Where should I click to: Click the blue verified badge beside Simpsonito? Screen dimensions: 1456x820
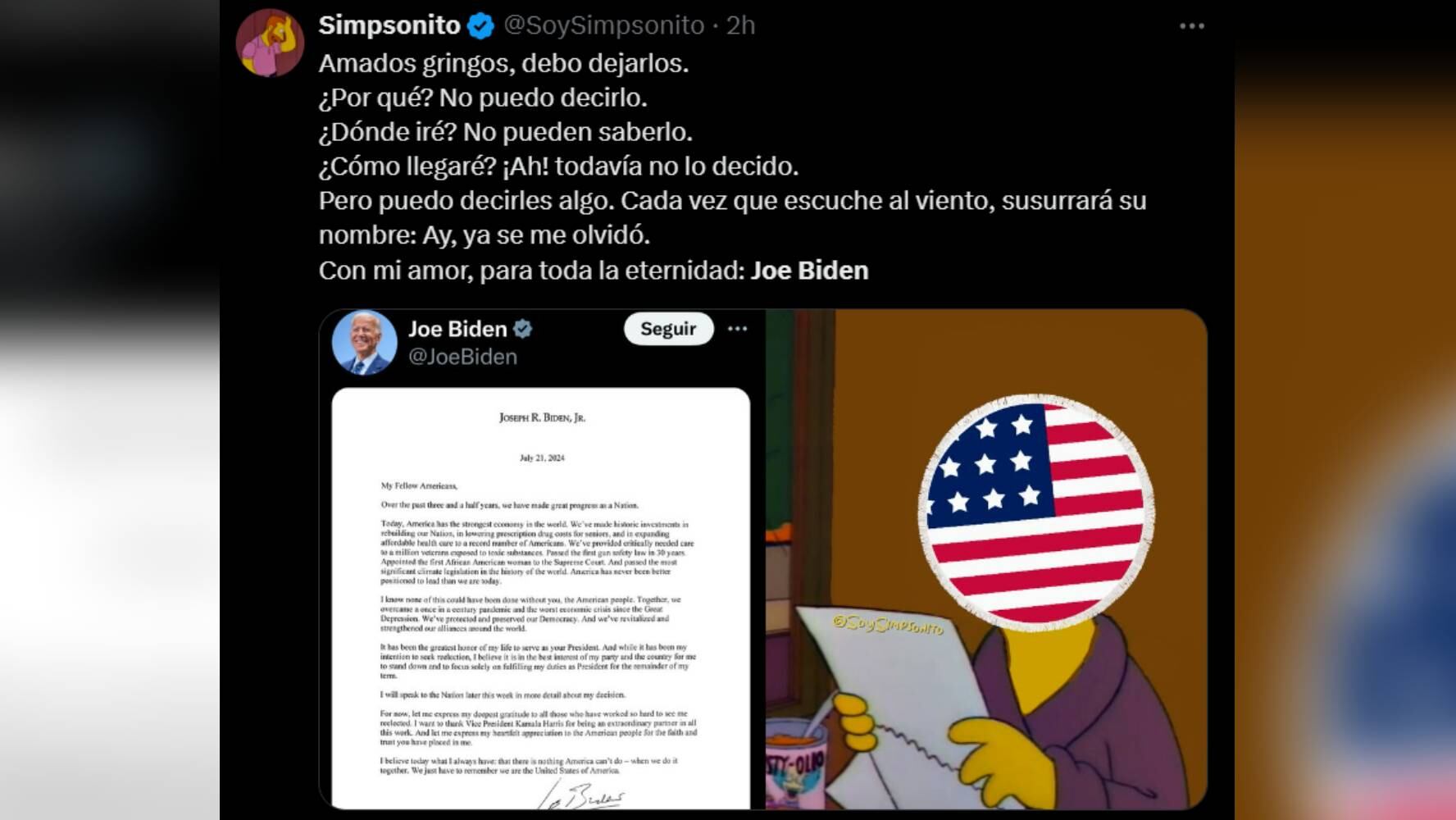(480, 26)
